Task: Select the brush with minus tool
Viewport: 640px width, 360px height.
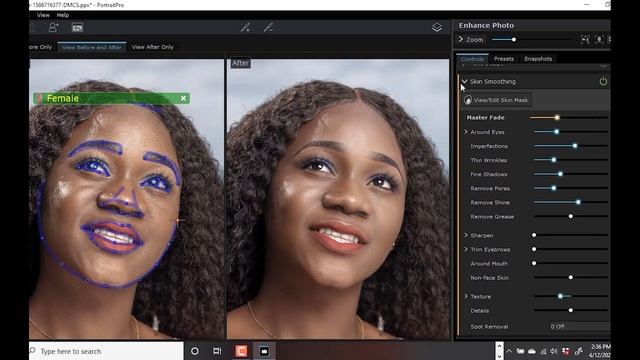Action: pyautogui.click(x=268, y=27)
